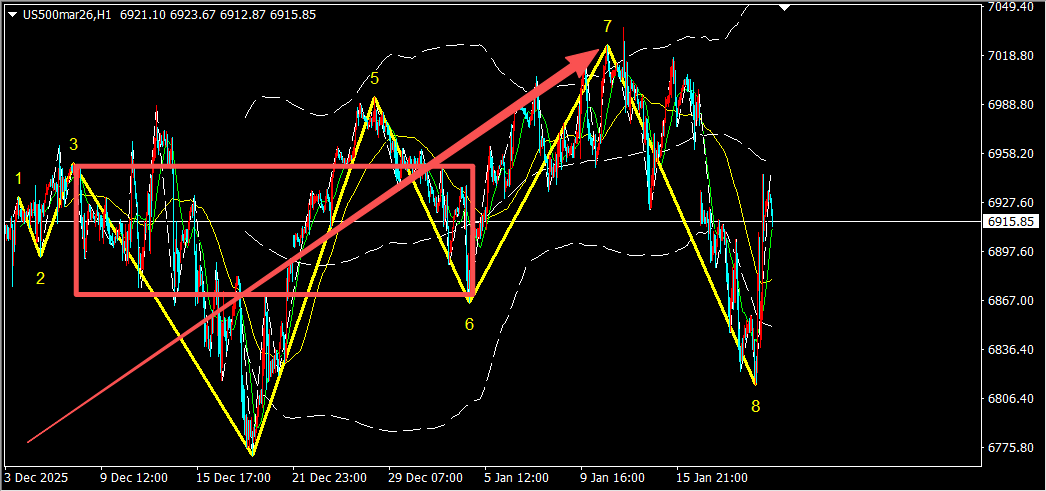This screenshot has height=491, width=1046.
Task: Select the yellow zigzag line between 7 and 8
Action: tap(681, 215)
